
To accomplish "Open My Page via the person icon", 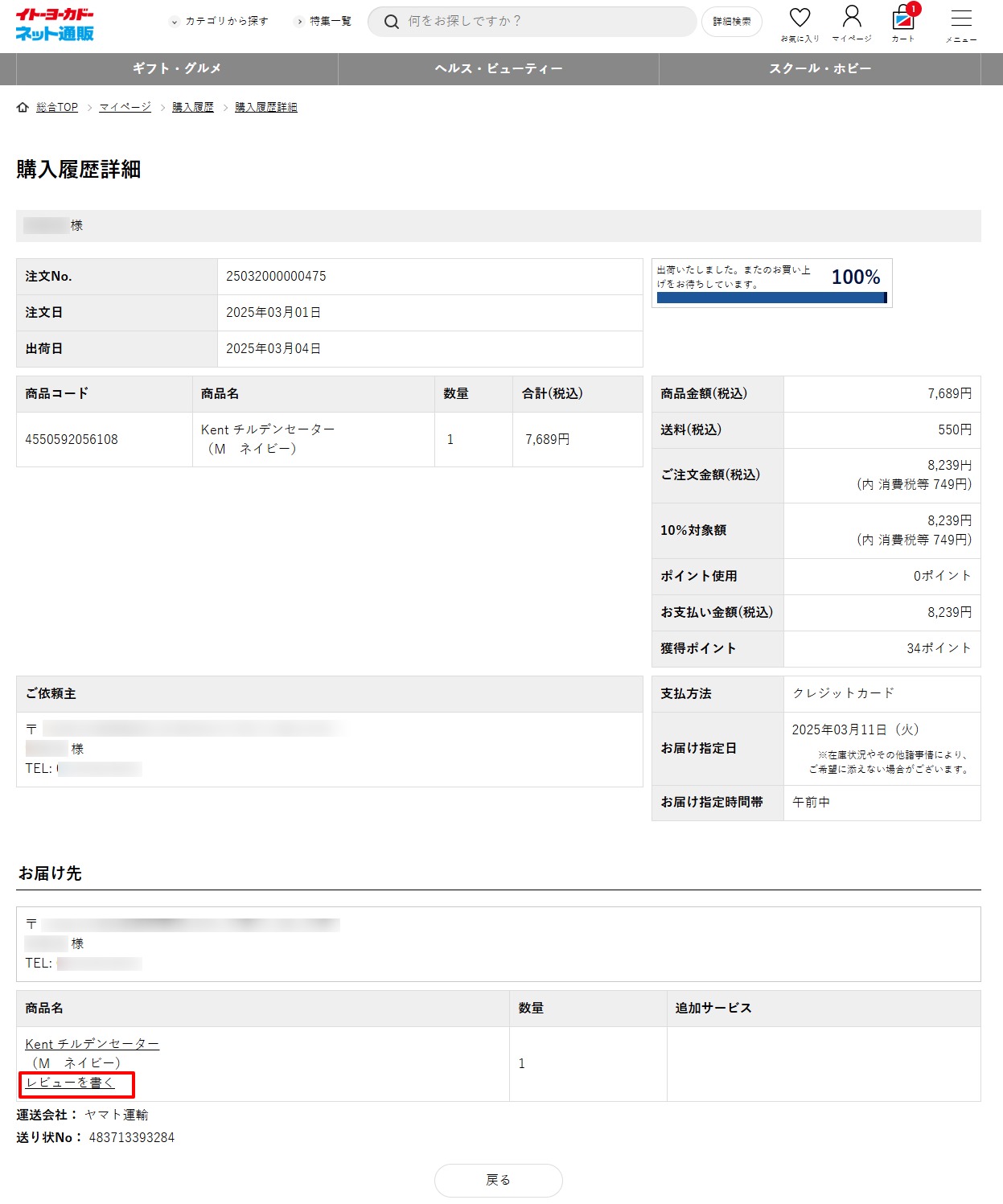I will [851, 18].
